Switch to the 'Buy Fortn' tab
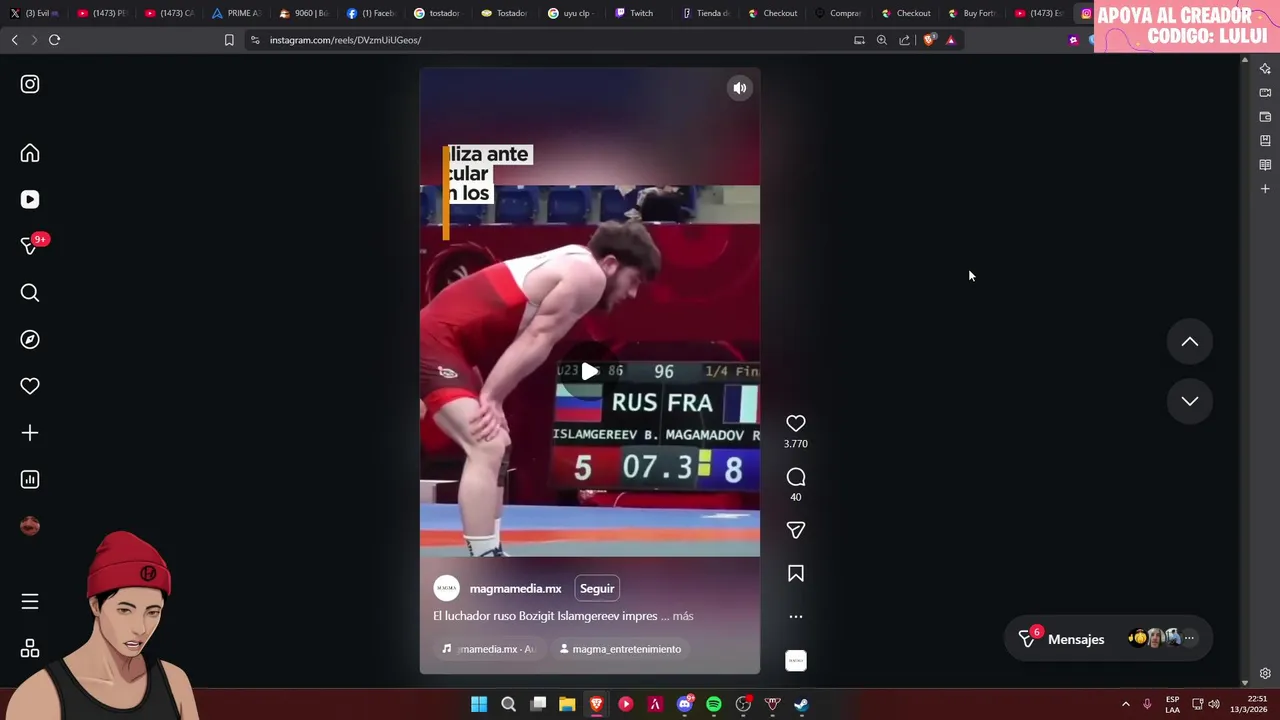The height and width of the screenshot is (720, 1280). [x=972, y=13]
